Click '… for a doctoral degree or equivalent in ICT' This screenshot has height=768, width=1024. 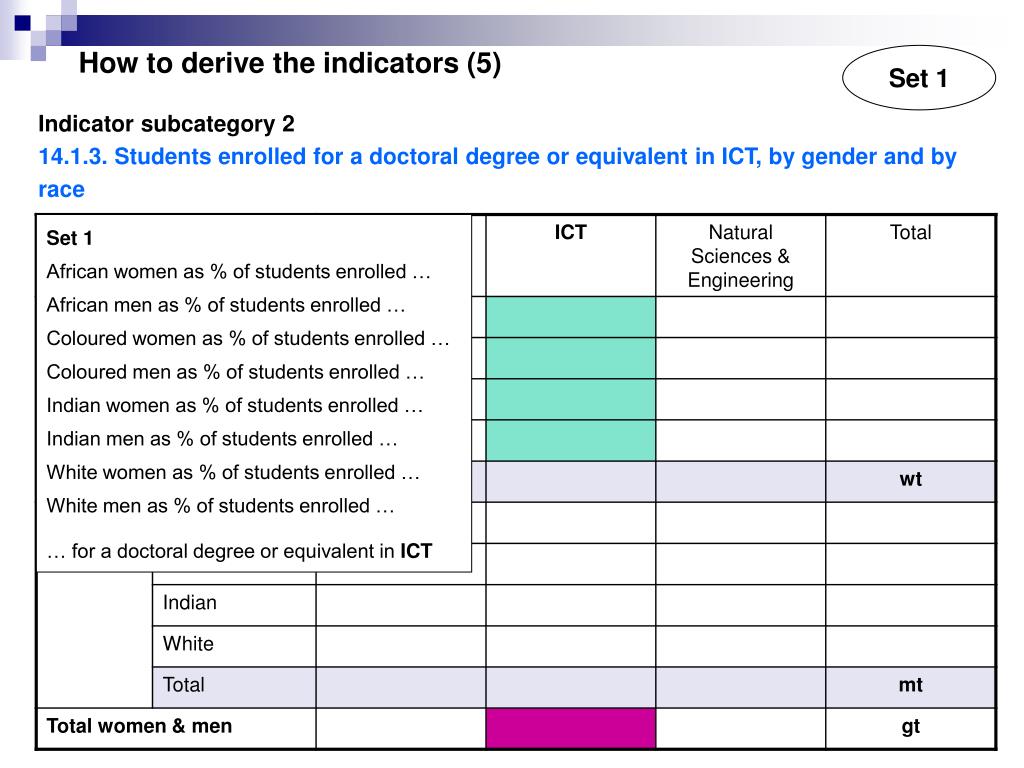coord(239,551)
